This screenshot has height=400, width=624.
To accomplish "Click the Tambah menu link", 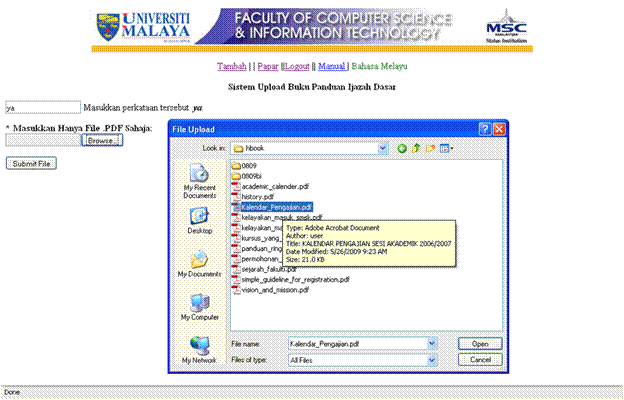I will pyautogui.click(x=231, y=66).
